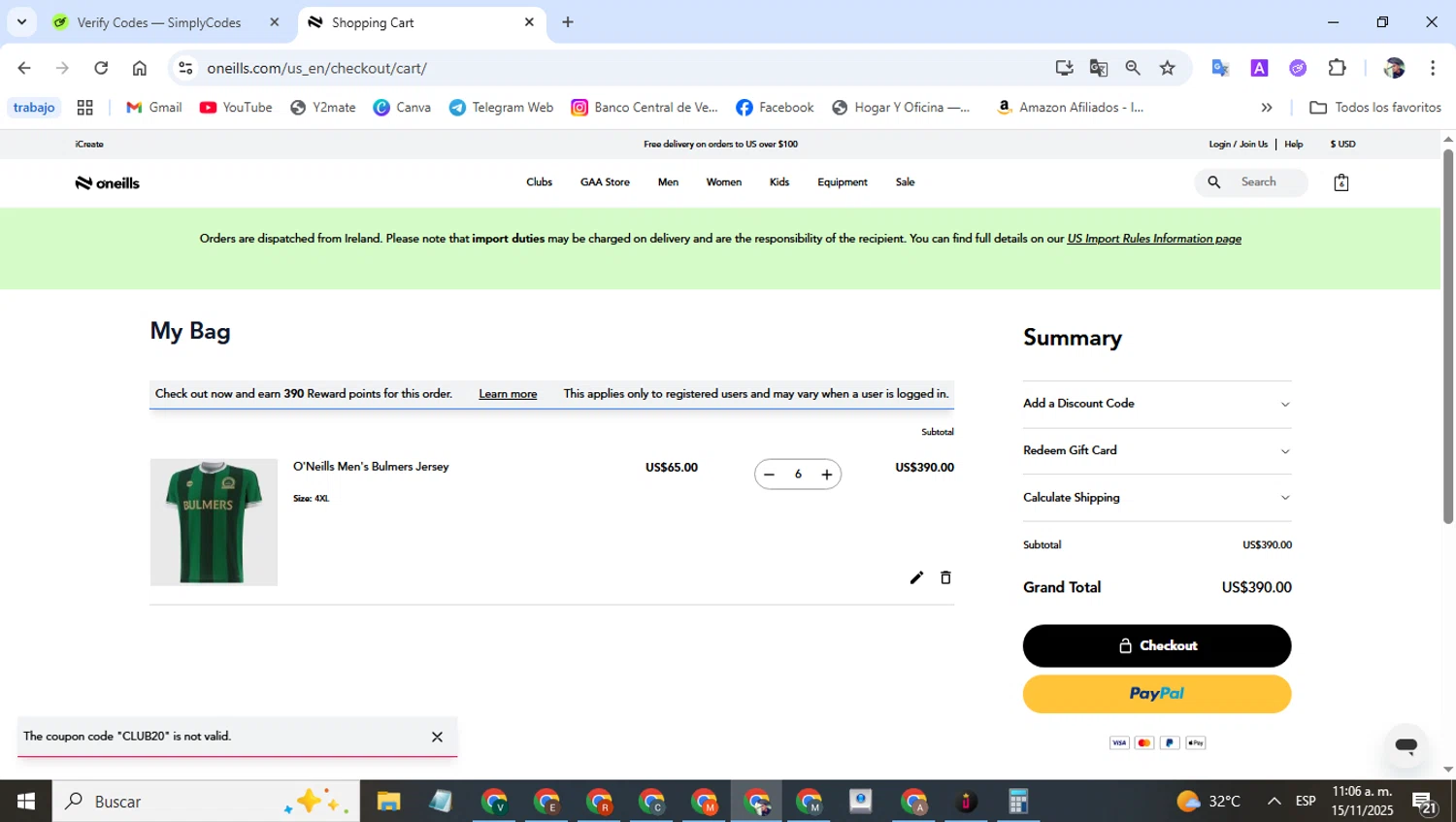Click the install app icon in address bar
The height and width of the screenshot is (822, 1456).
pyautogui.click(x=1064, y=68)
